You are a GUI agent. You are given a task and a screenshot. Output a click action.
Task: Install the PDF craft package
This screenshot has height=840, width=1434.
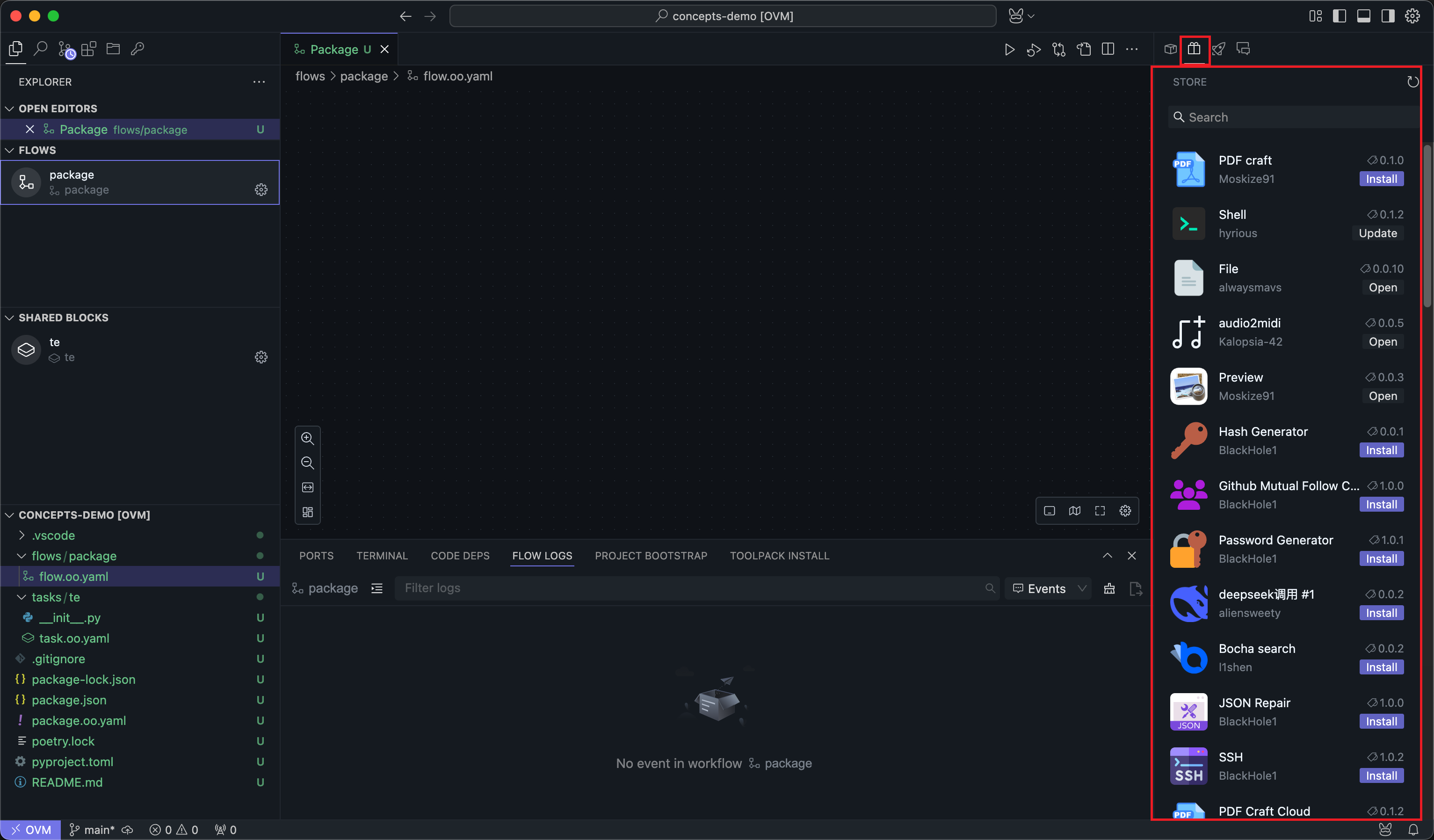1381,179
